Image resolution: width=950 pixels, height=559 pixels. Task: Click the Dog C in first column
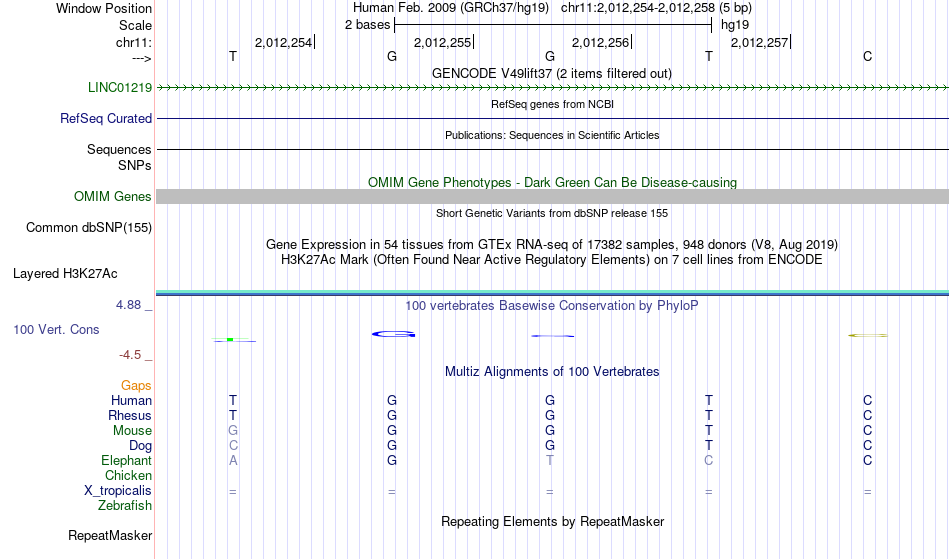coord(233,446)
